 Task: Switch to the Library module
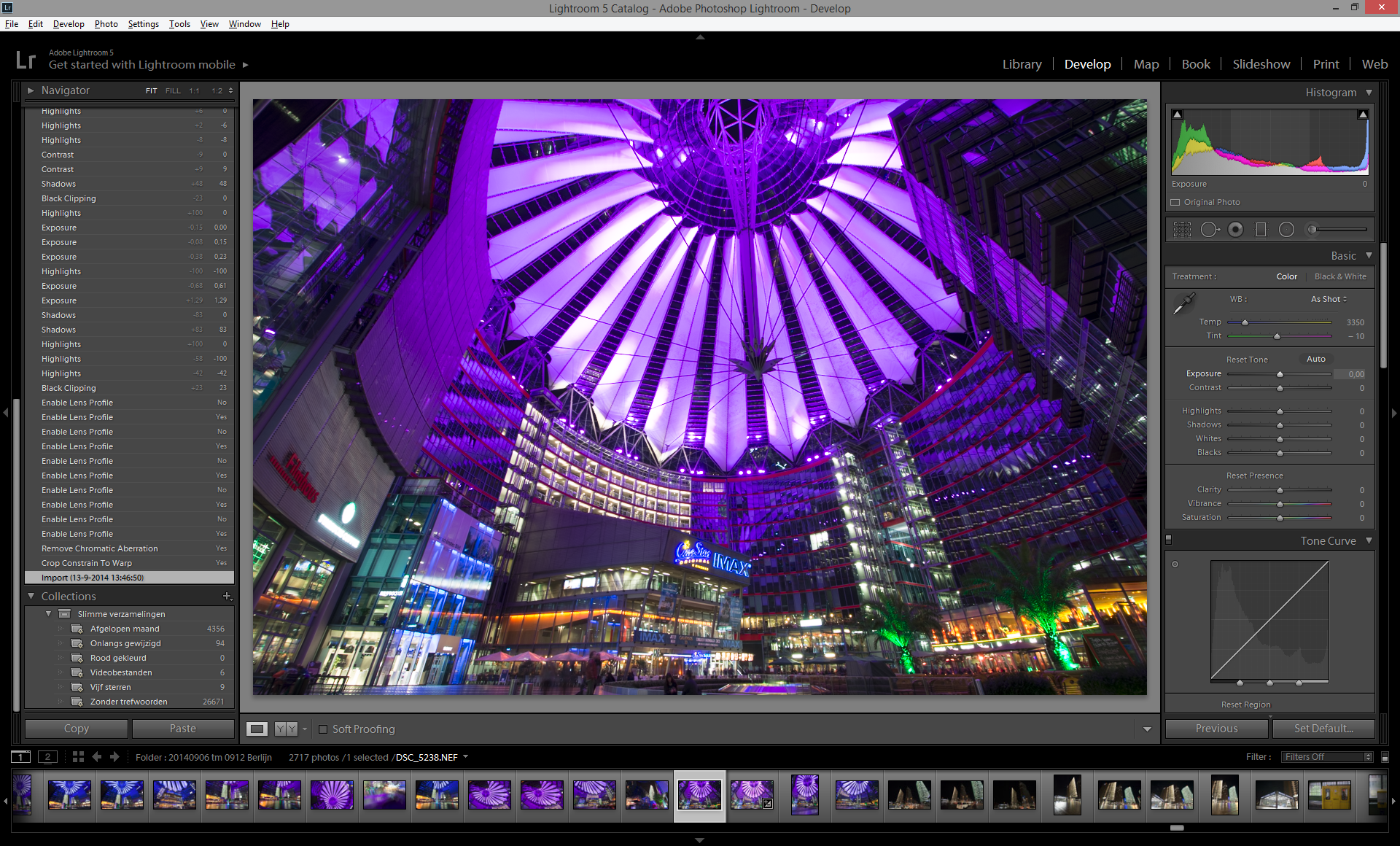coord(1022,64)
